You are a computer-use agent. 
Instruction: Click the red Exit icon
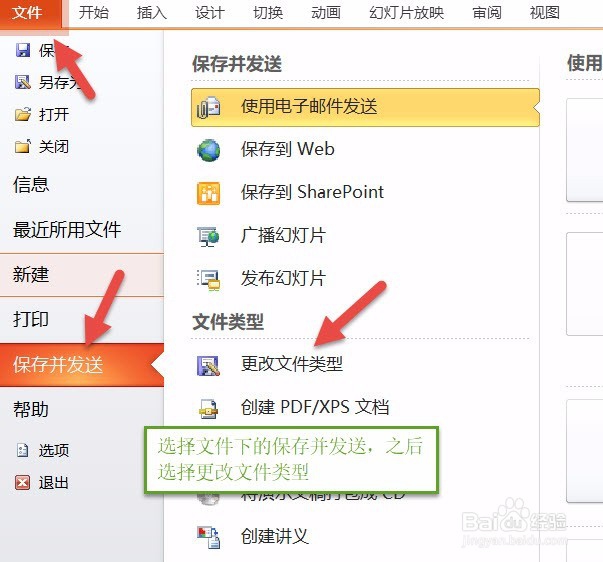(x=22, y=482)
